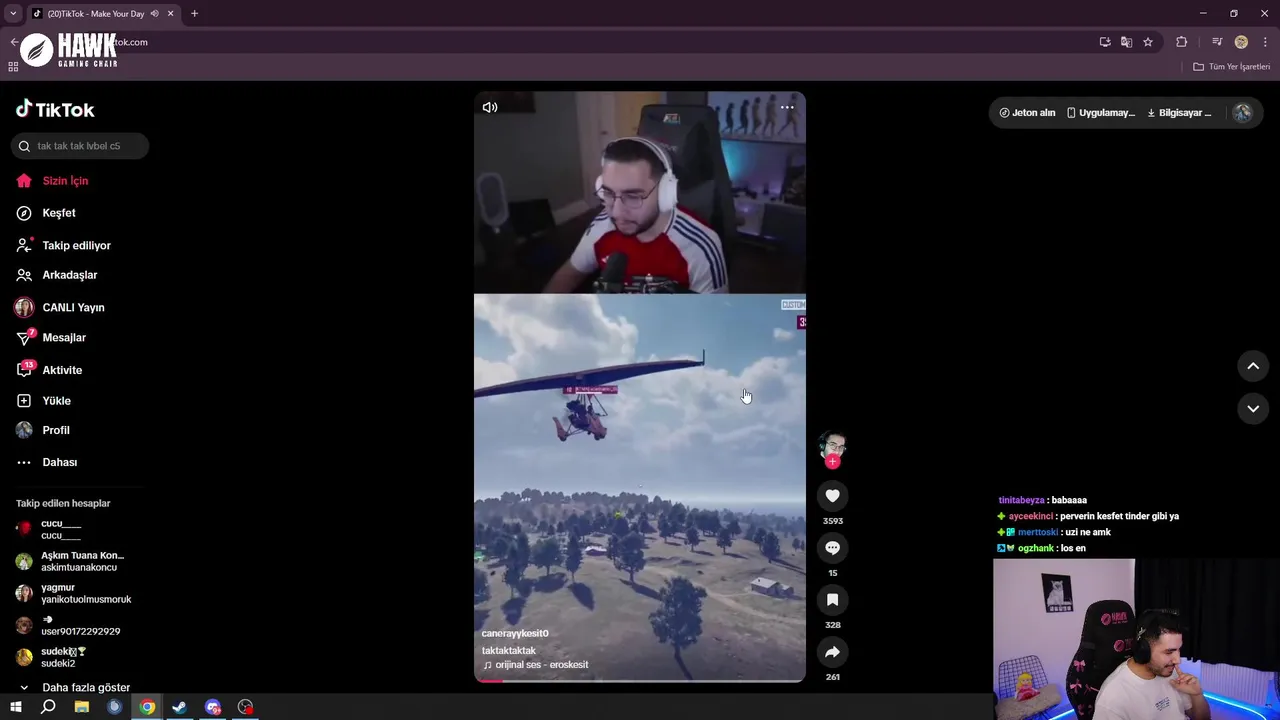Open Windows taskbar search
This screenshot has width=1280, height=720.
pyautogui.click(x=48, y=707)
